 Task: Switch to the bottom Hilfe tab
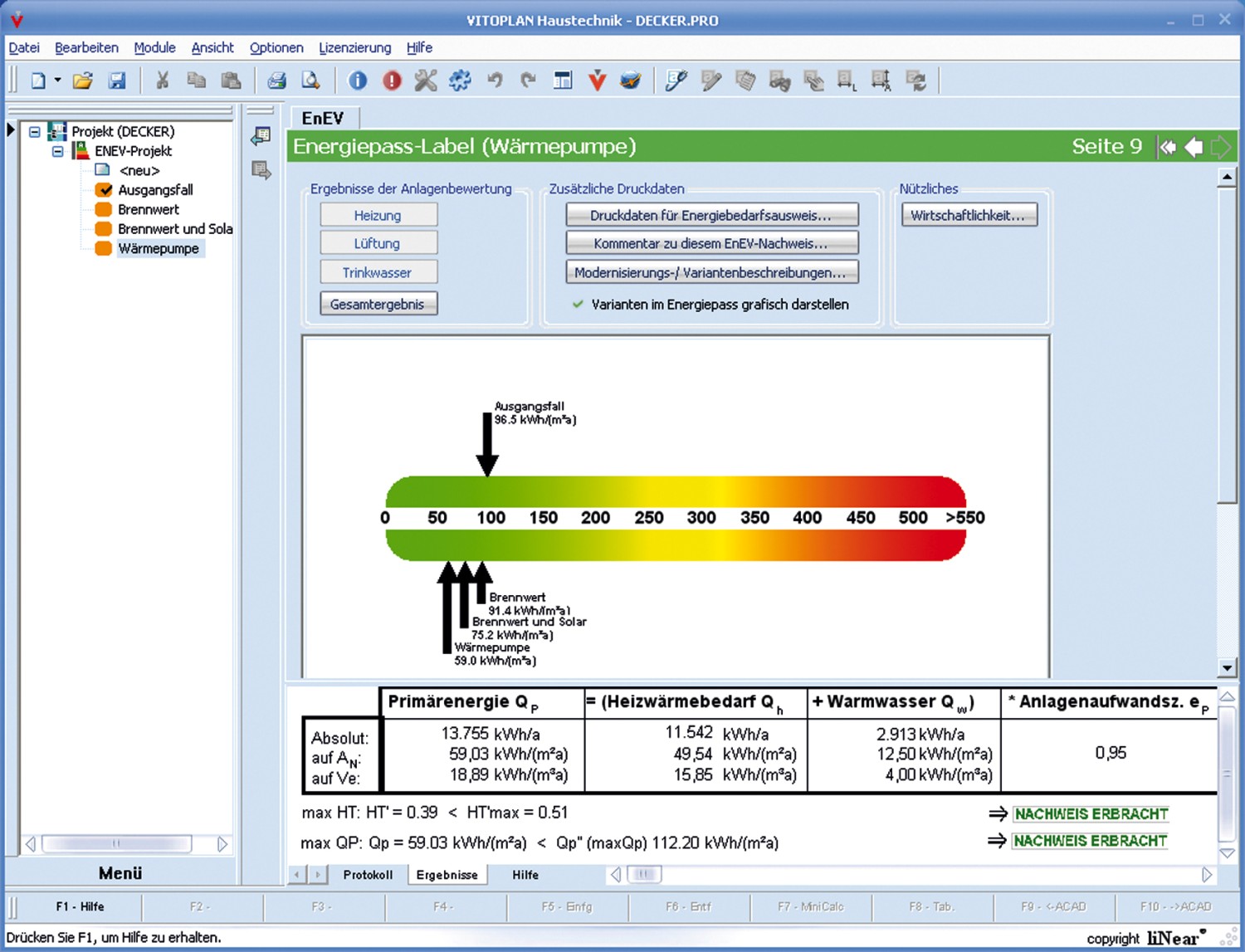coord(525,875)
